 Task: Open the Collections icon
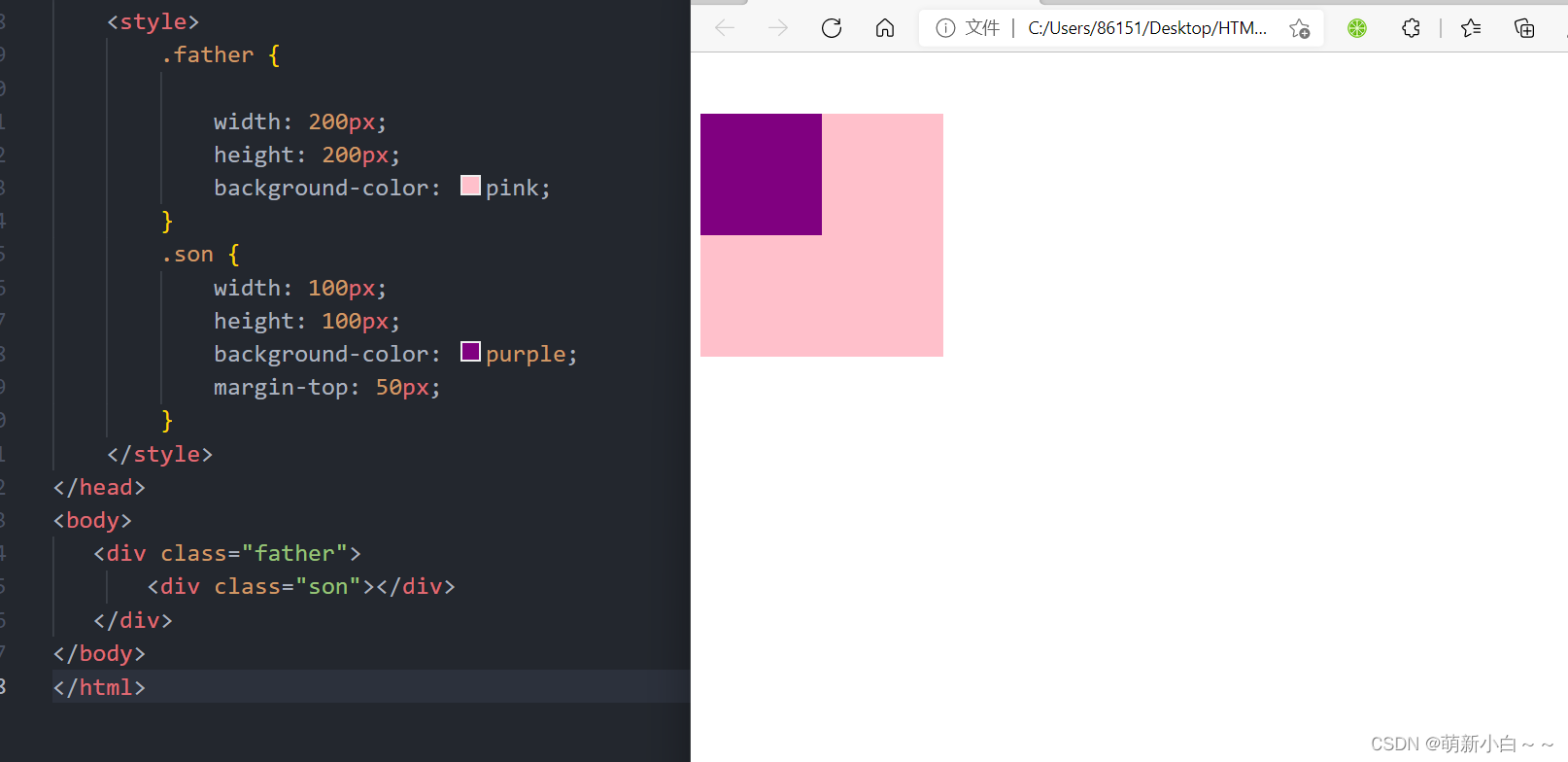click(1524, 28)
